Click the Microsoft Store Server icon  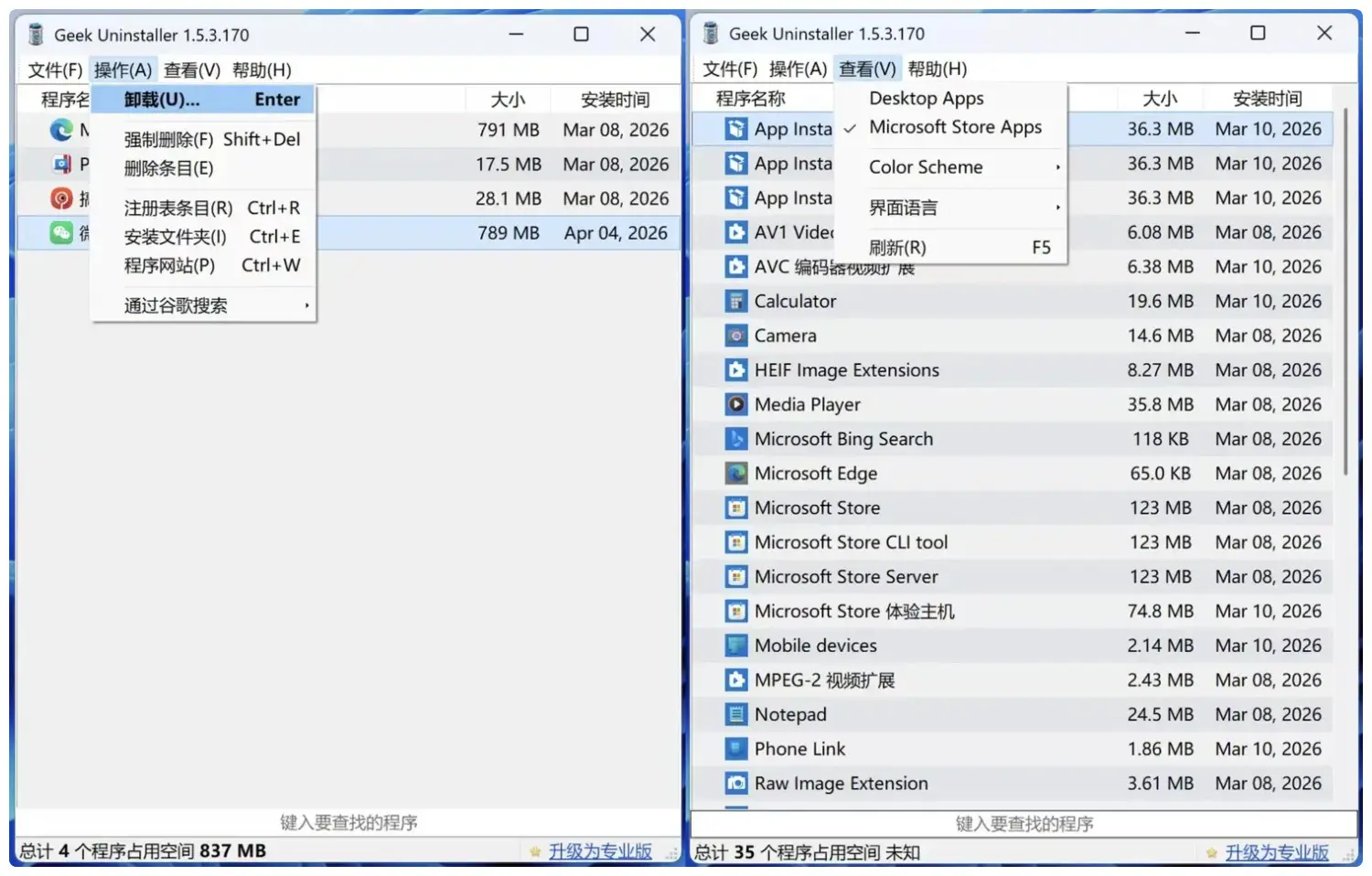pos(736,577)
